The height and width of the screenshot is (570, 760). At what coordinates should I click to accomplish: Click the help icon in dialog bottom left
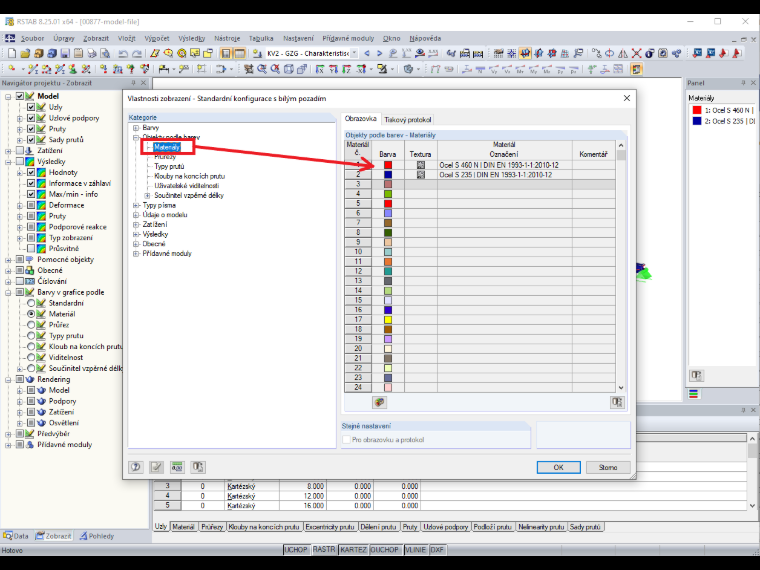[136, 467]
